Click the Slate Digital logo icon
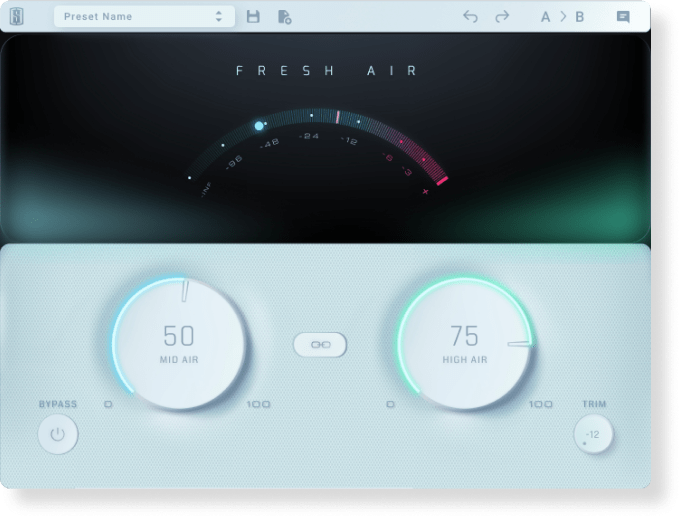This screenshot has height=519, width=682. [15, 16]
